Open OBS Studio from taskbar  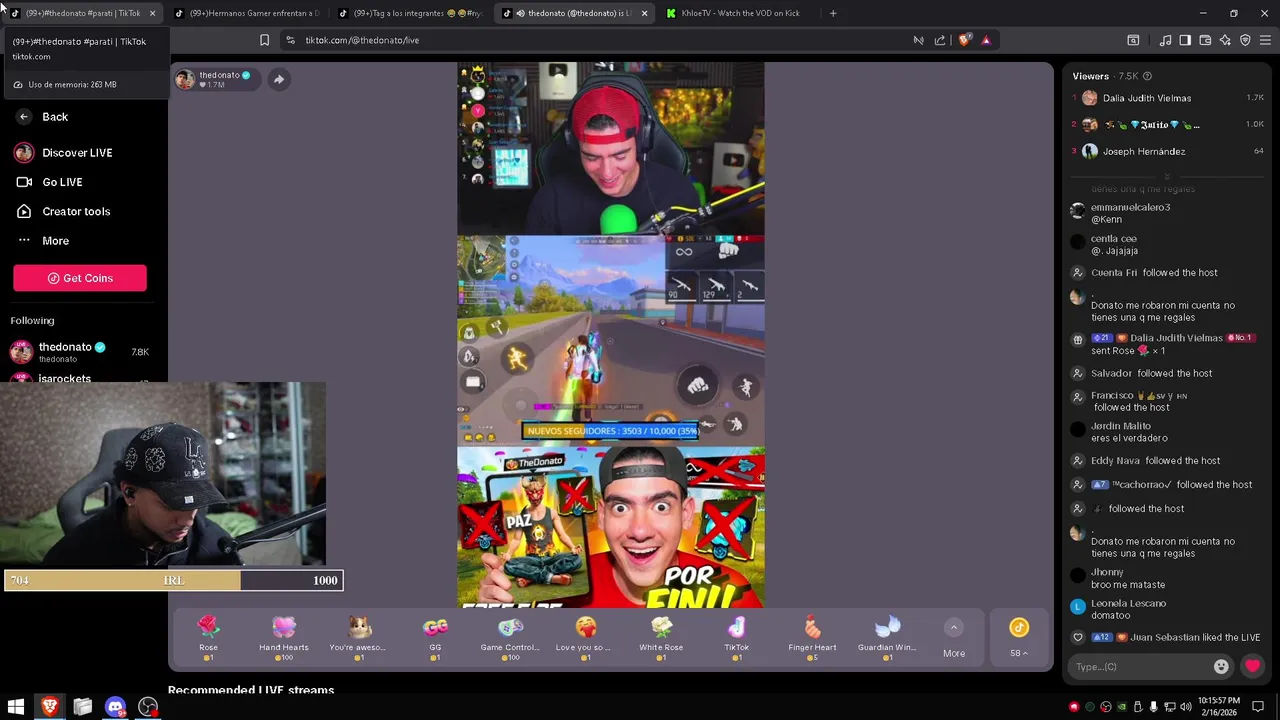[x=148, y=707]
